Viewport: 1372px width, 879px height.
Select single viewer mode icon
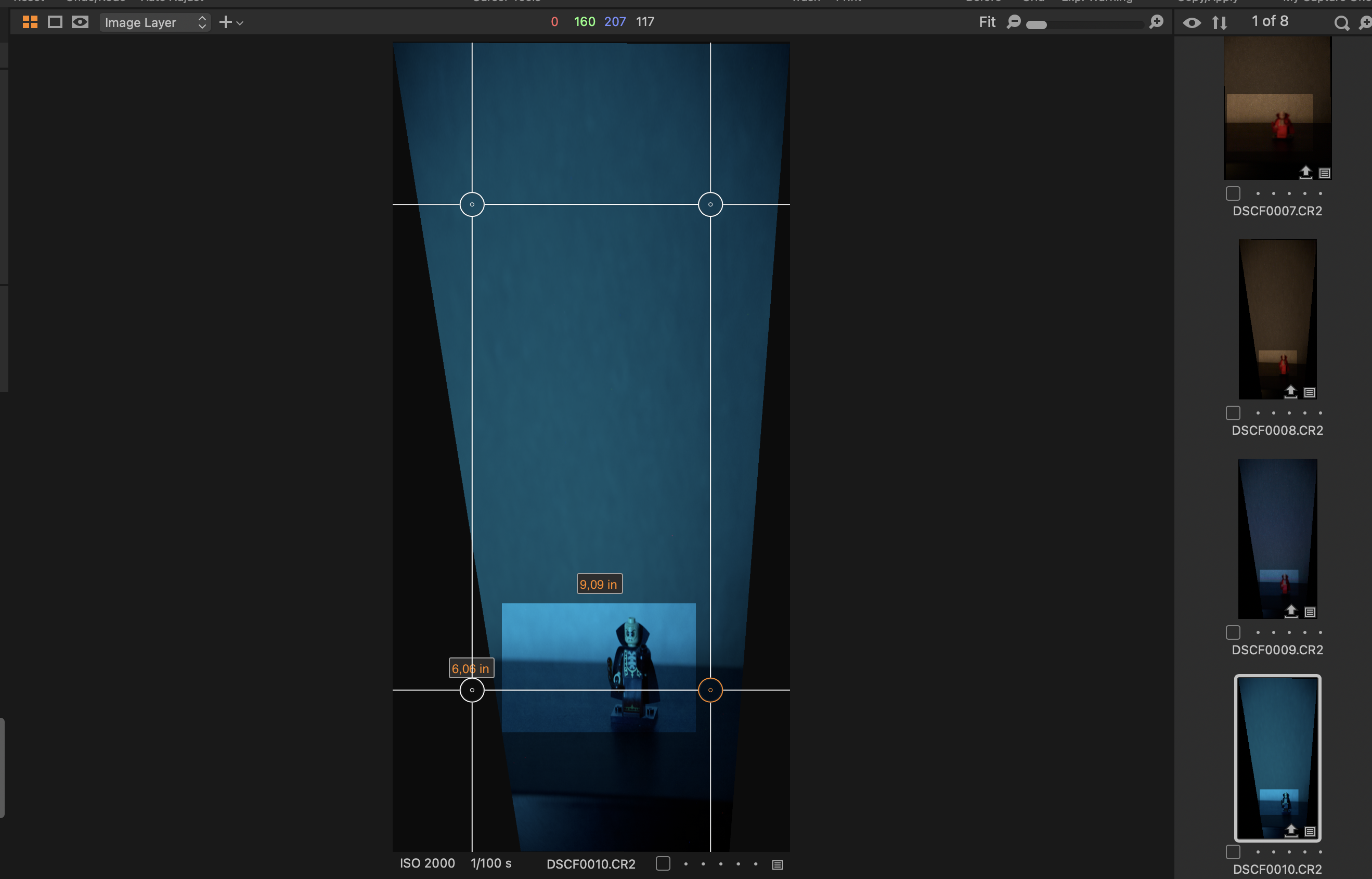click(55, 22)
